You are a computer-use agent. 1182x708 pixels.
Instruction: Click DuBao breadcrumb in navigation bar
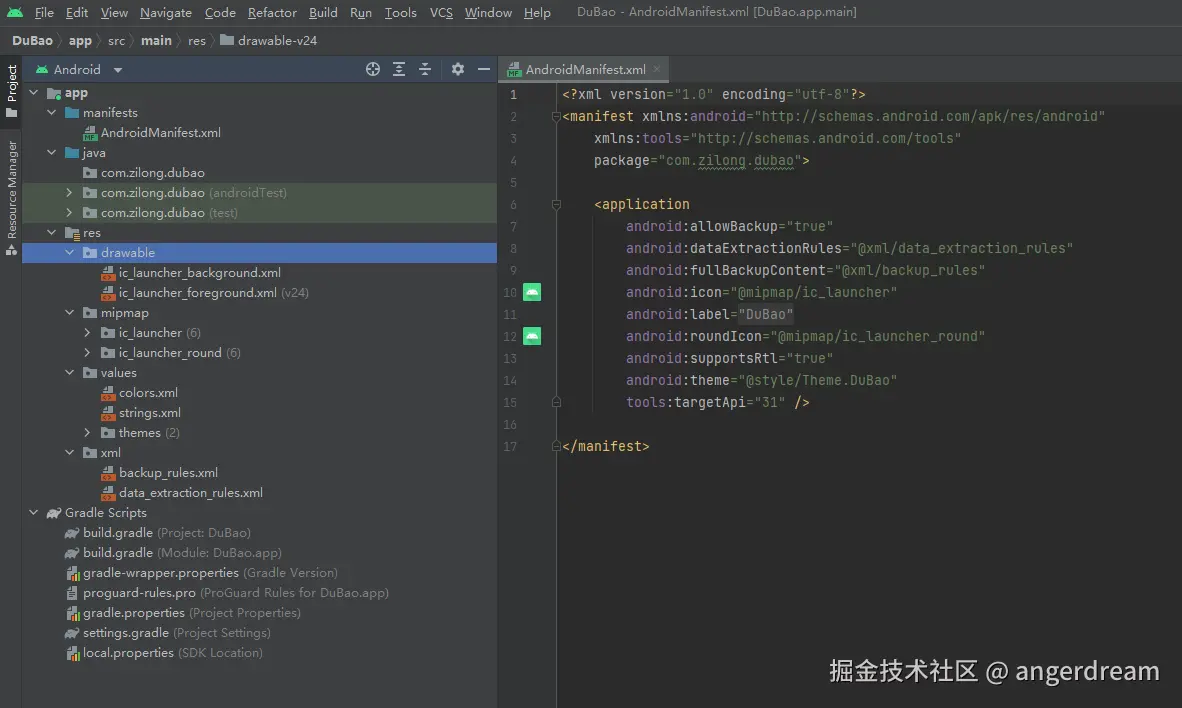click(x=32, y=41)
